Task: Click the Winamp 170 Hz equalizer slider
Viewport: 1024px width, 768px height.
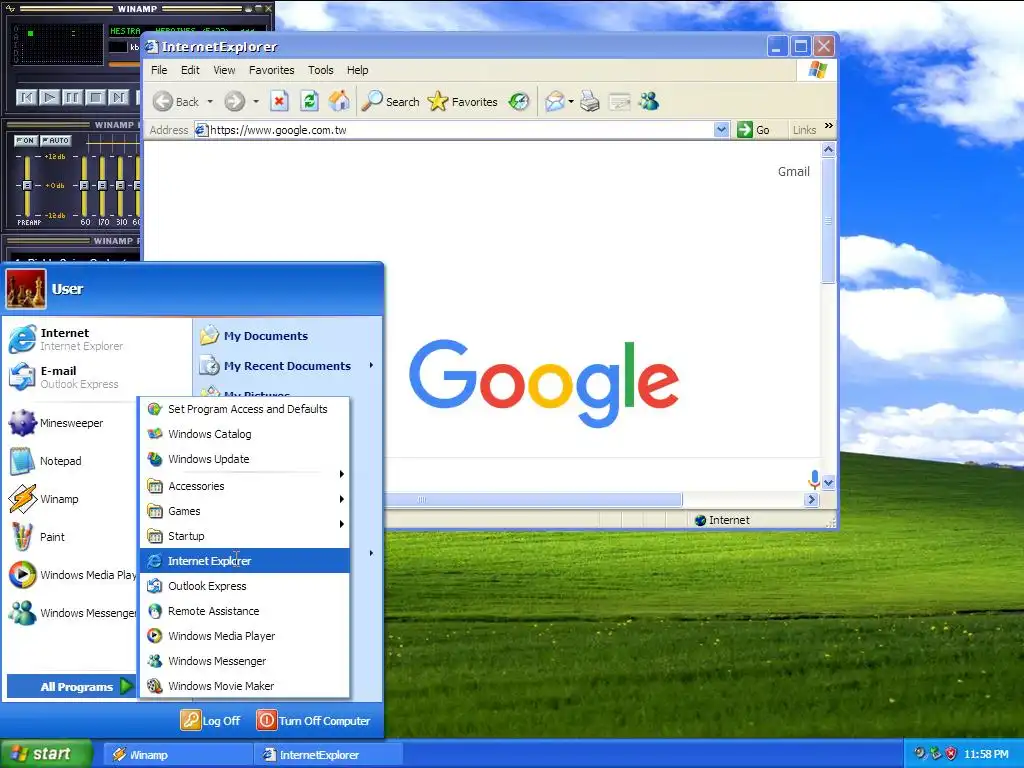Action: point(102,185)
